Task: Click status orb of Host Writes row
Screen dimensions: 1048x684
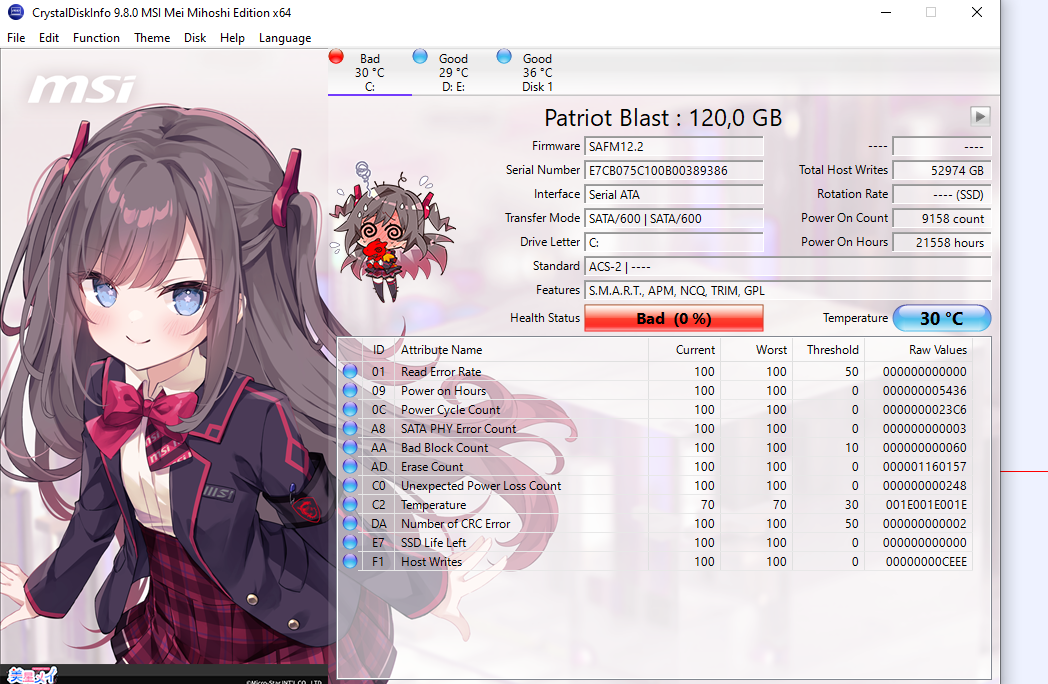Action: click(x=350, y=562)
